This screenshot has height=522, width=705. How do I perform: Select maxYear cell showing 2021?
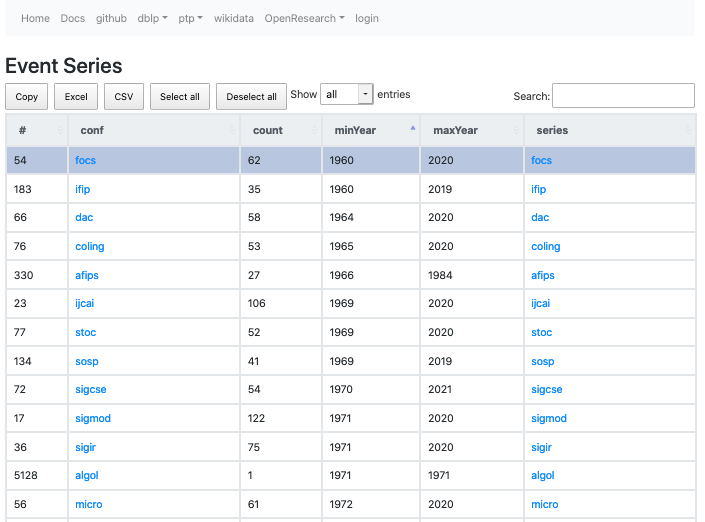click(x=472, y=389)
